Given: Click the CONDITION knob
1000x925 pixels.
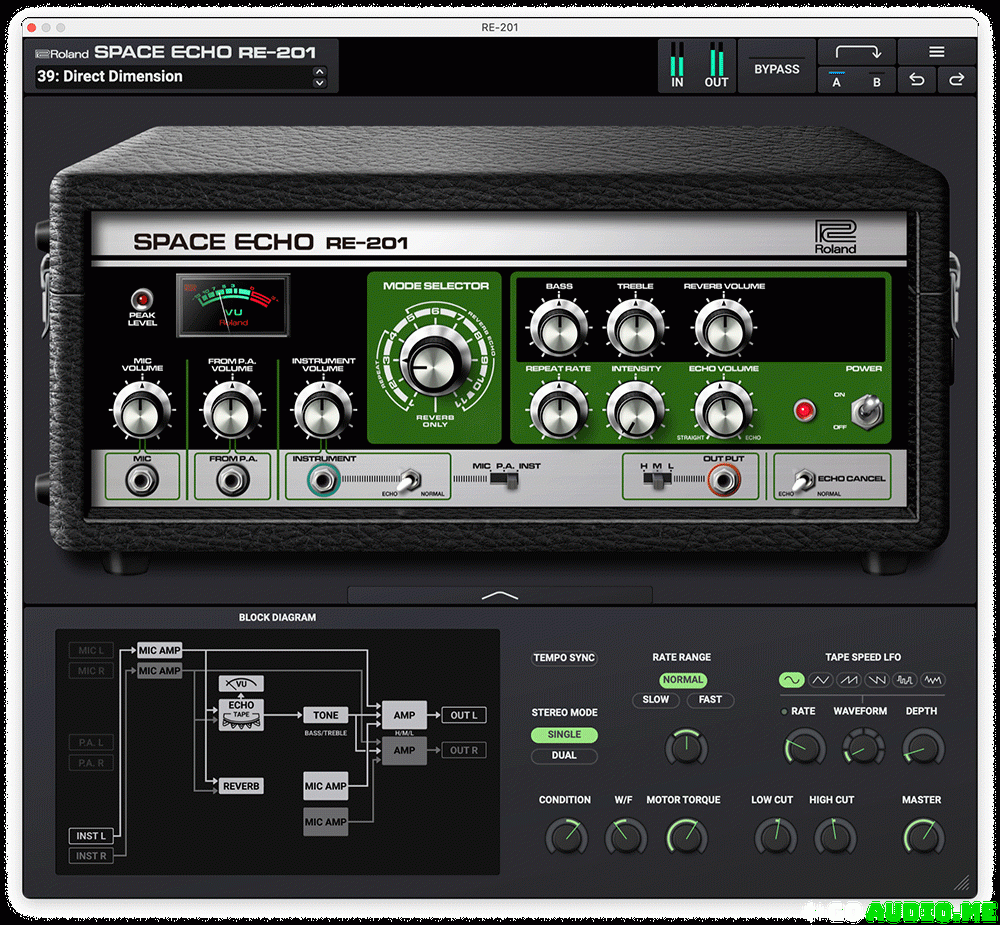Looking at the screenshot, I should pyautogui.click(x=566, y=836).
